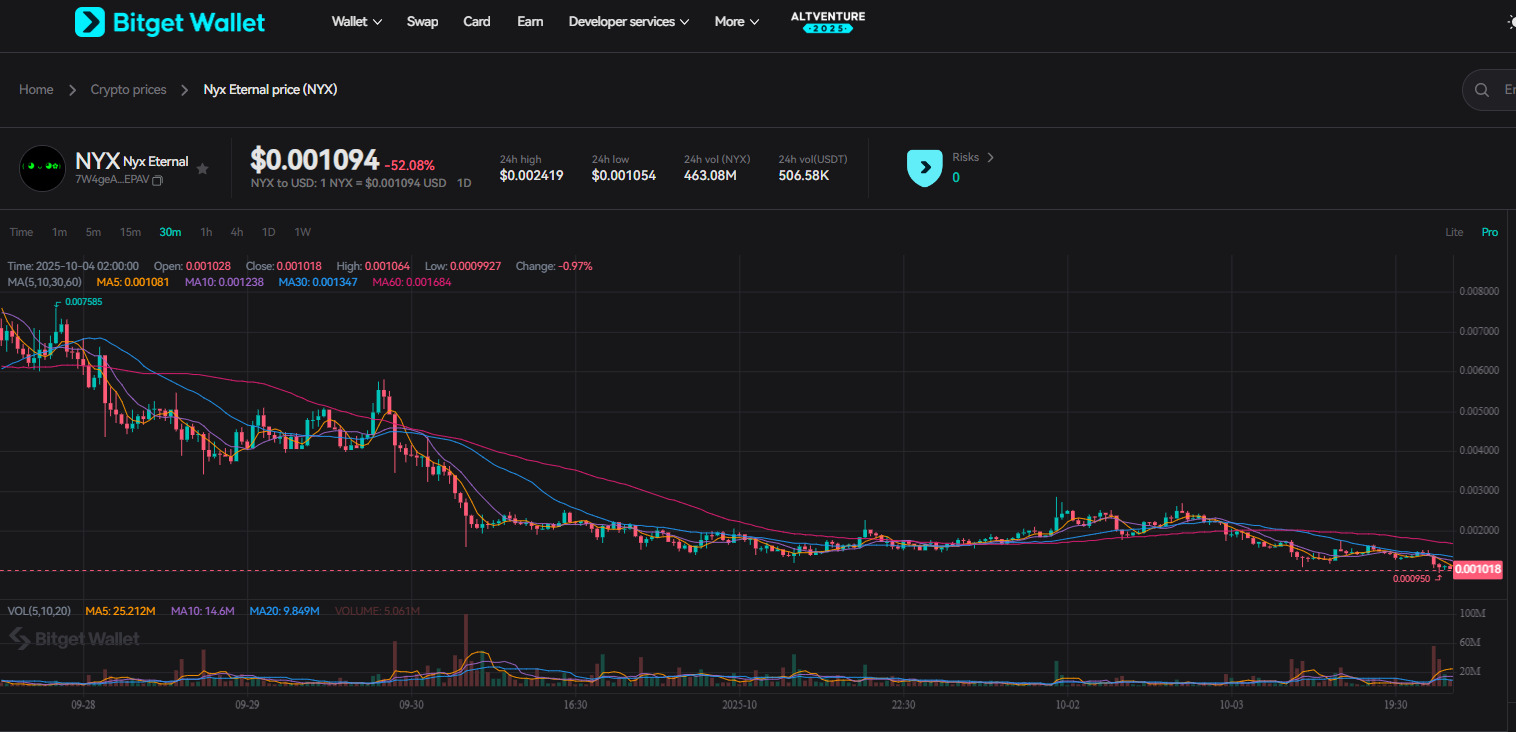Click the NYX to USD conversion text
Image resolution: width=1516 pixels, height=732 pixels.
[348, 184]
